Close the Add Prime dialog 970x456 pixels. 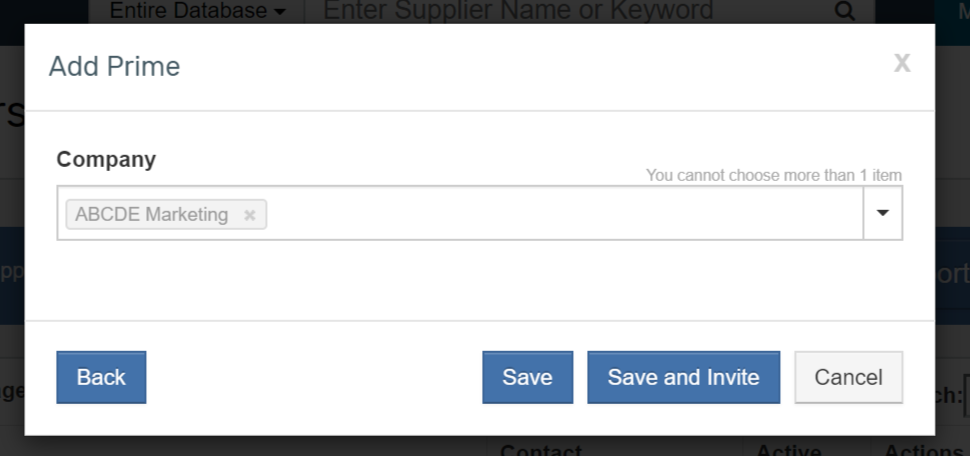[901, 62]
